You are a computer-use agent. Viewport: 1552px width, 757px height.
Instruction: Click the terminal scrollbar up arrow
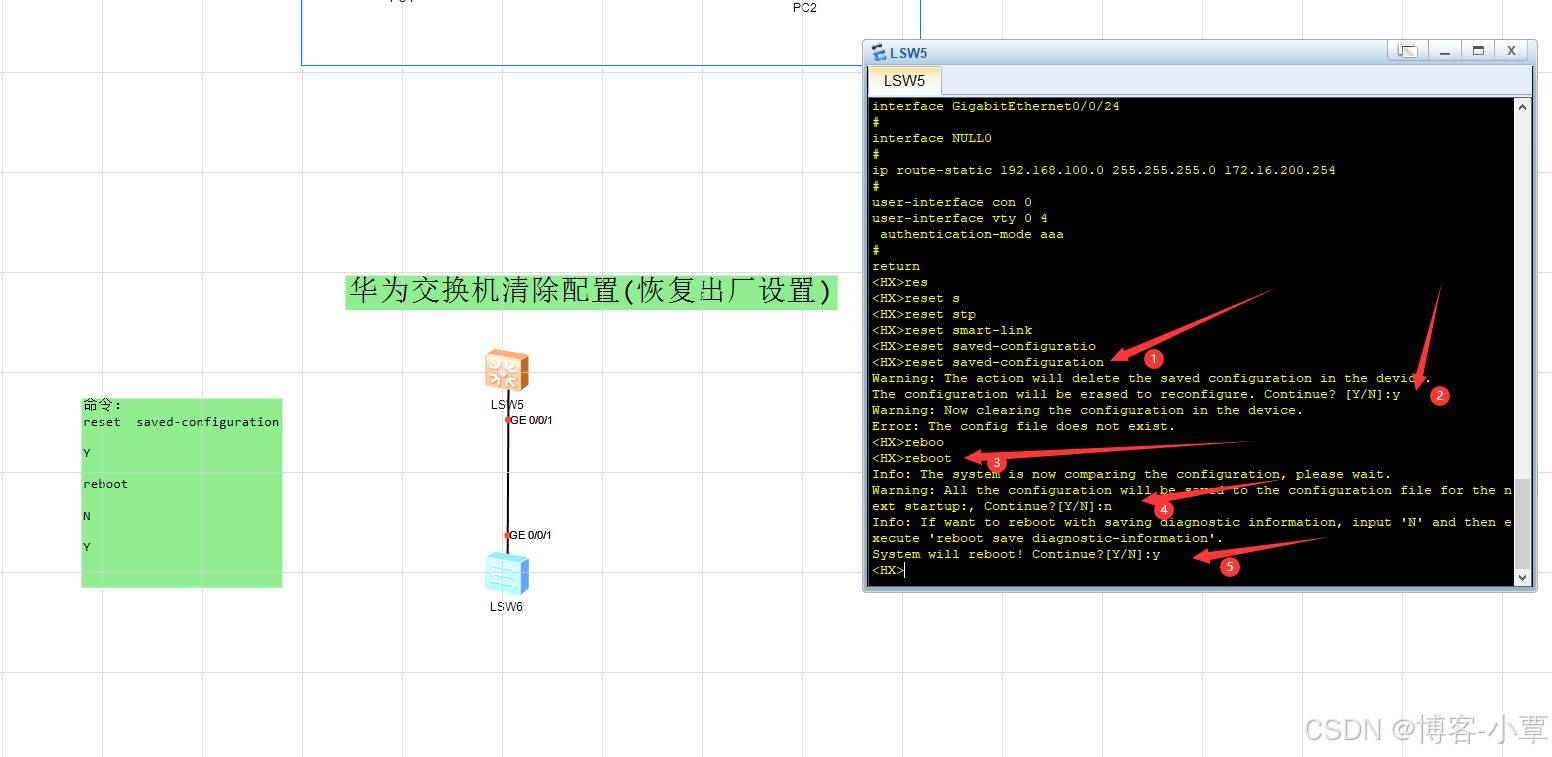(1523, 107)
